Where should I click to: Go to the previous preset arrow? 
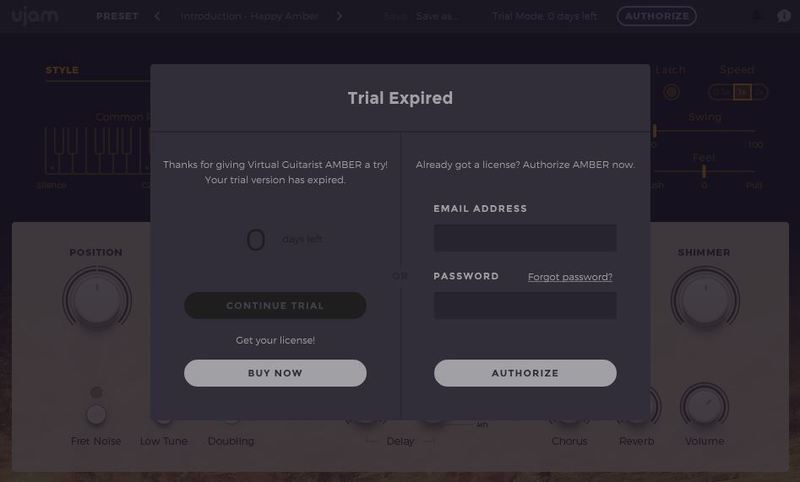158,16
